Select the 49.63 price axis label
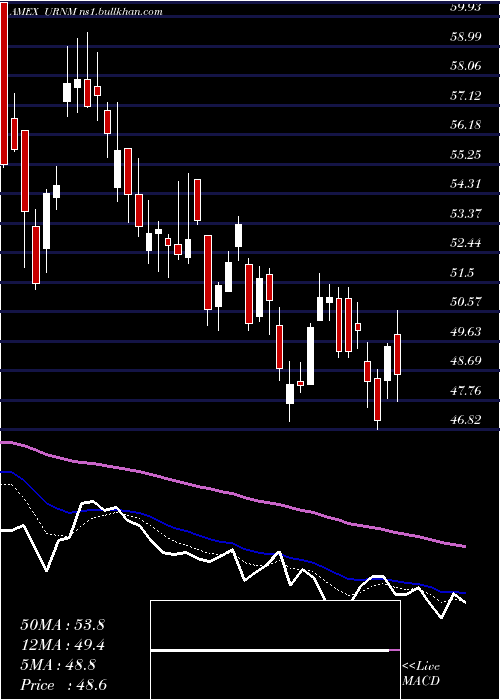 (468, 331)
